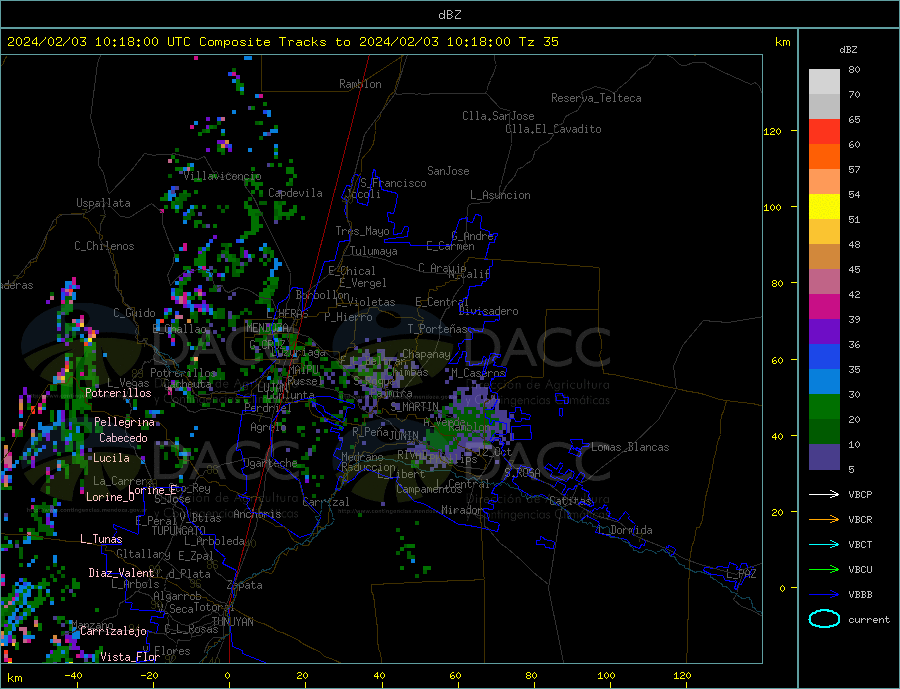Click the 'TUNUYAN' map label

[232, 622]
